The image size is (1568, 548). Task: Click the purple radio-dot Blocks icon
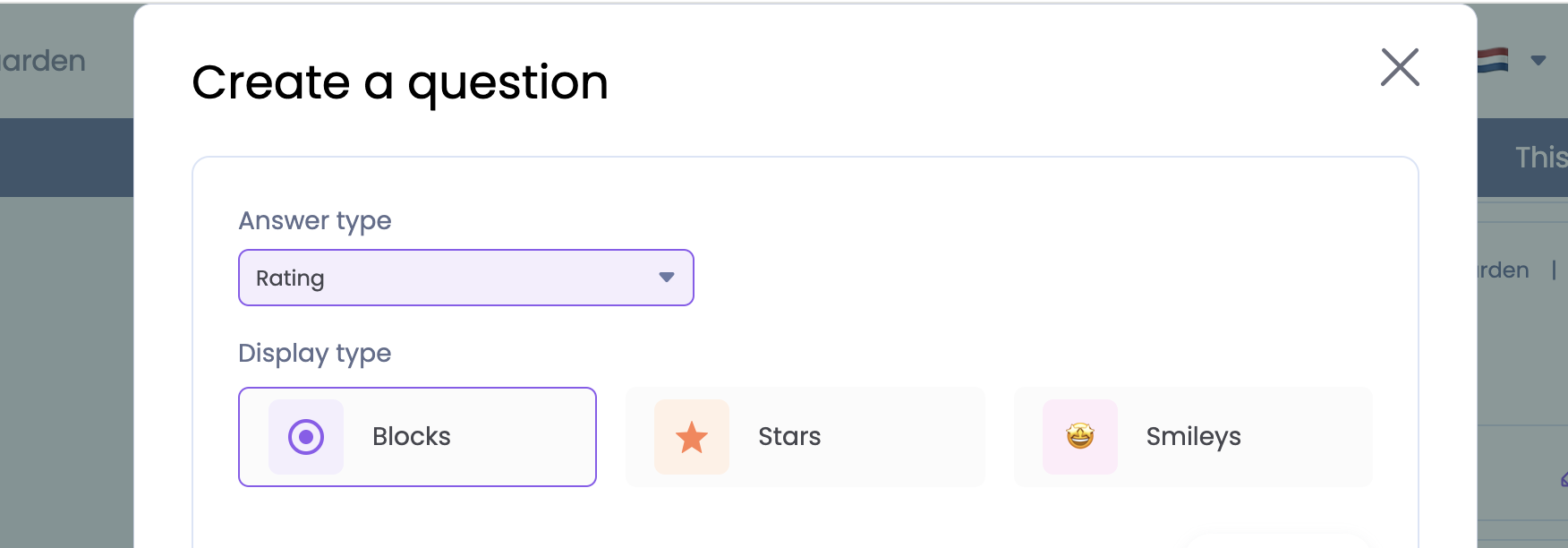(x=306, y=437)
